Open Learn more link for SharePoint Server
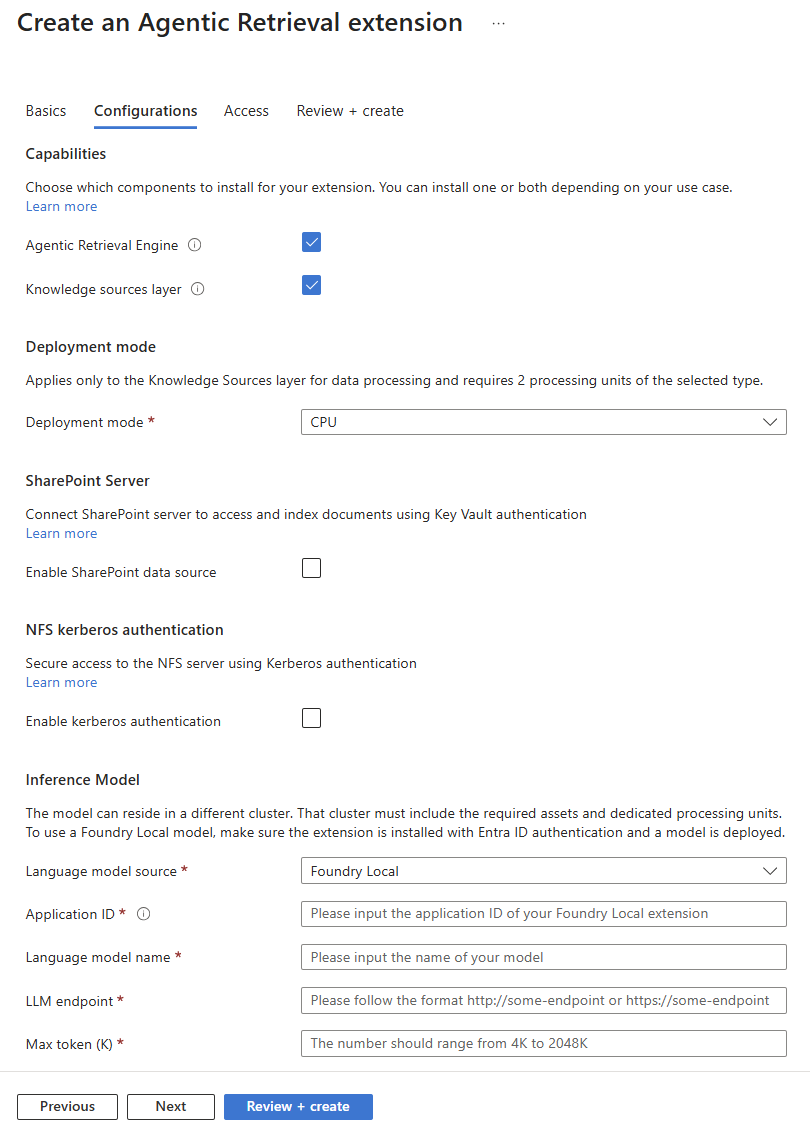The width and height of the screenshot is (810, 1129). [x=61, y=534]
